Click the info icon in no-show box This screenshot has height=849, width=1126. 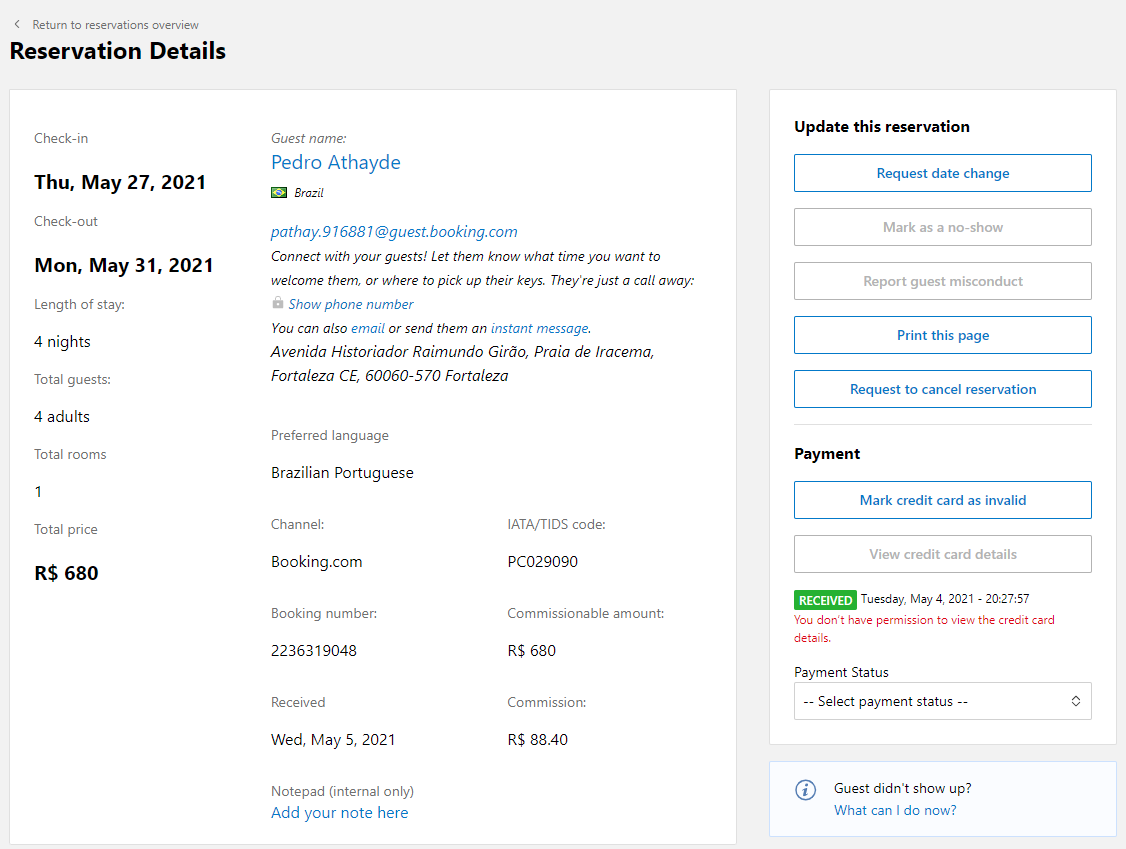[x=805, y=790]
